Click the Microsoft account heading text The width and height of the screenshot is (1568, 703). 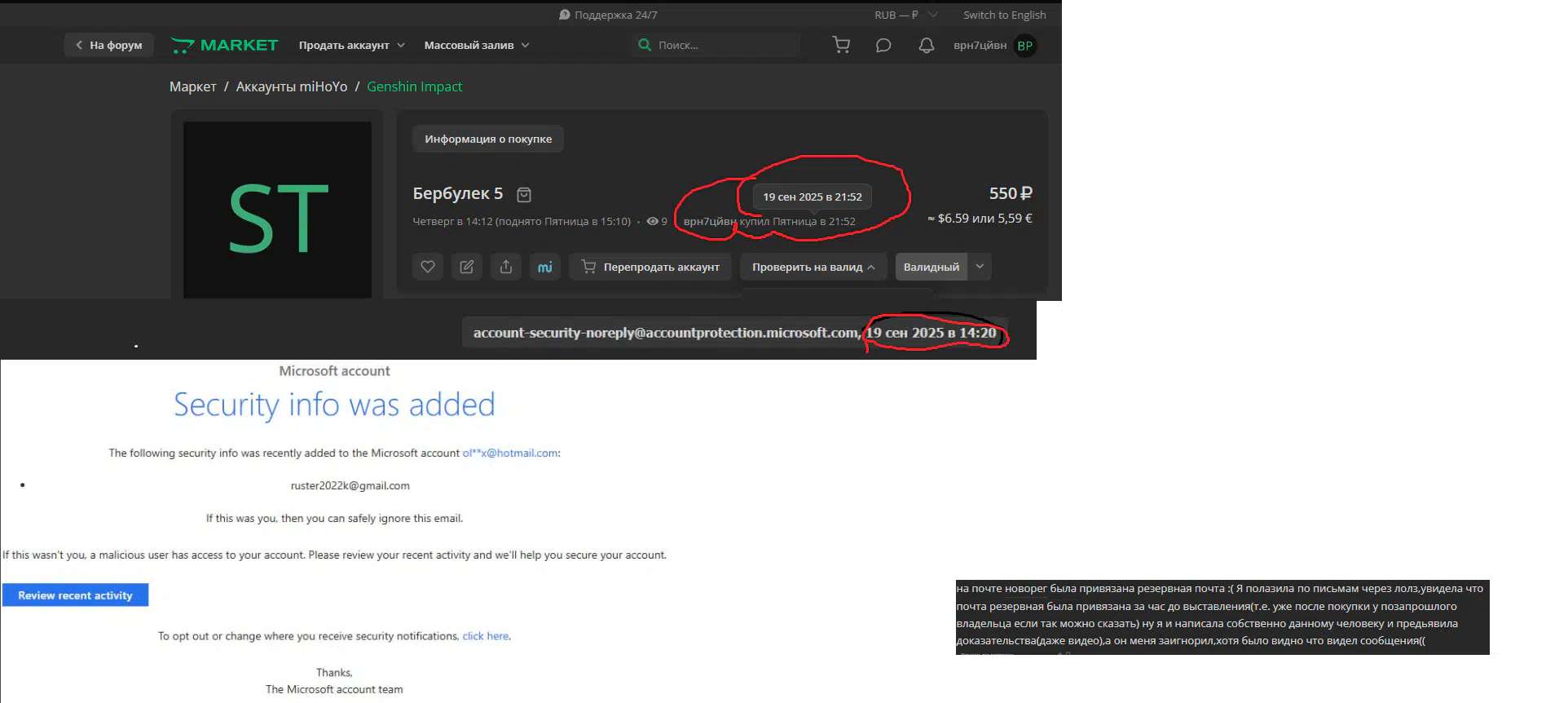click(x=334, y=371)
